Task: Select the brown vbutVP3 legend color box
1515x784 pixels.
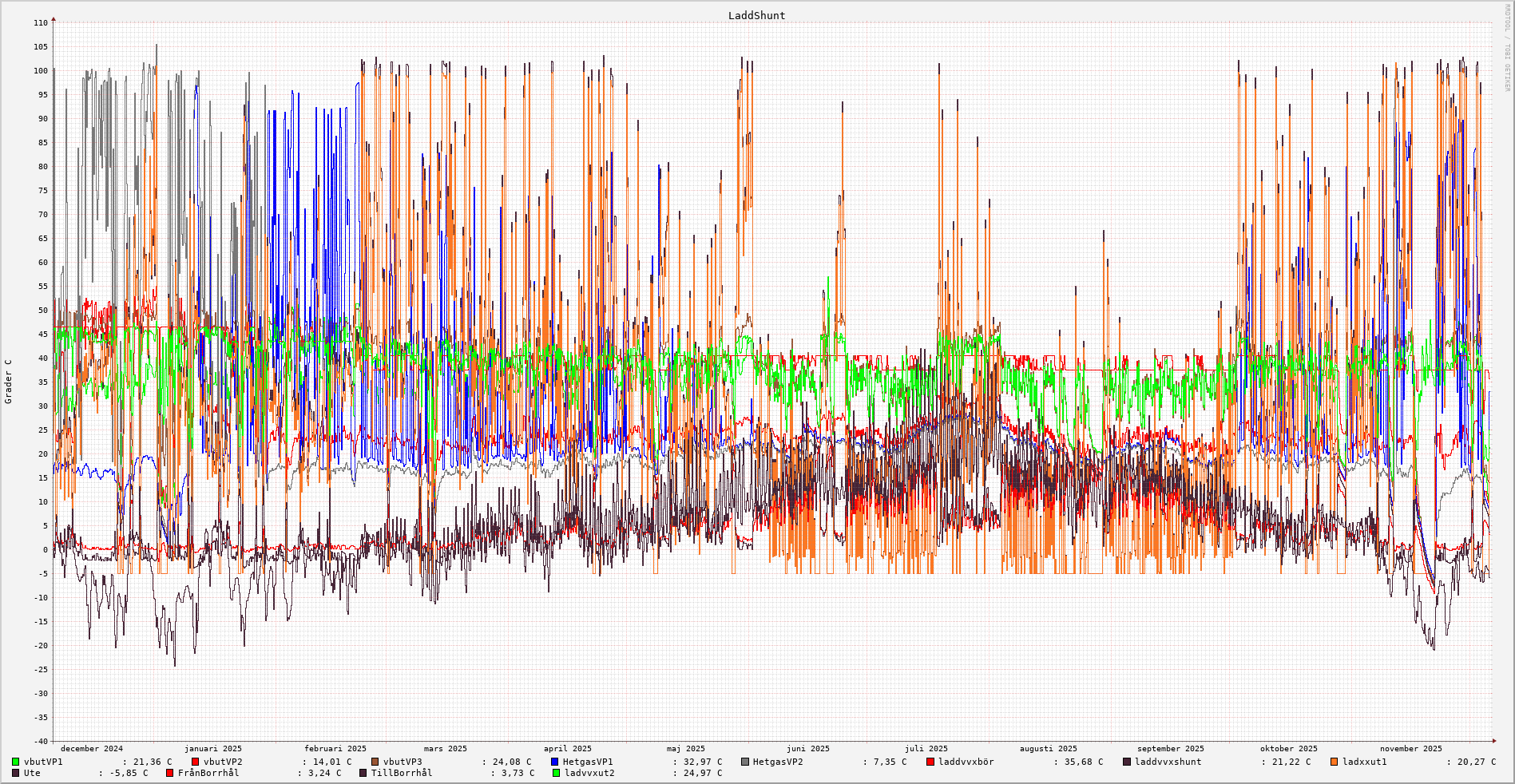Action: pyautogui.click(x=375, y=762)
